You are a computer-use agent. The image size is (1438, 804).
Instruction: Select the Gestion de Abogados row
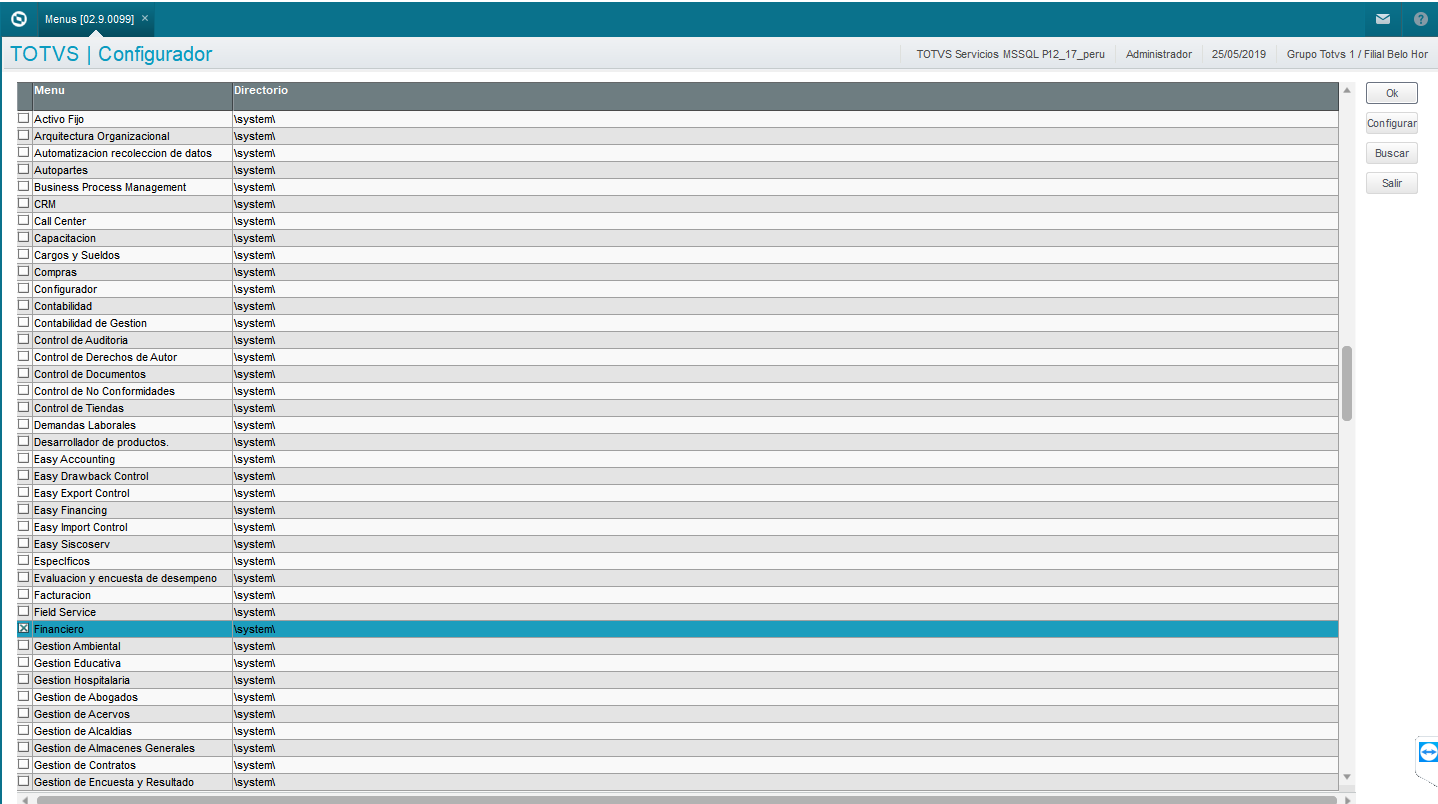coord(678,697)
